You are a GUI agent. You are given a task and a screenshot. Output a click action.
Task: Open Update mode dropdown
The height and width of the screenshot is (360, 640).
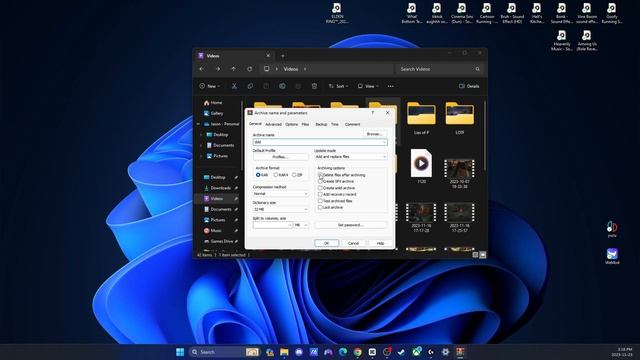(384, 157)
